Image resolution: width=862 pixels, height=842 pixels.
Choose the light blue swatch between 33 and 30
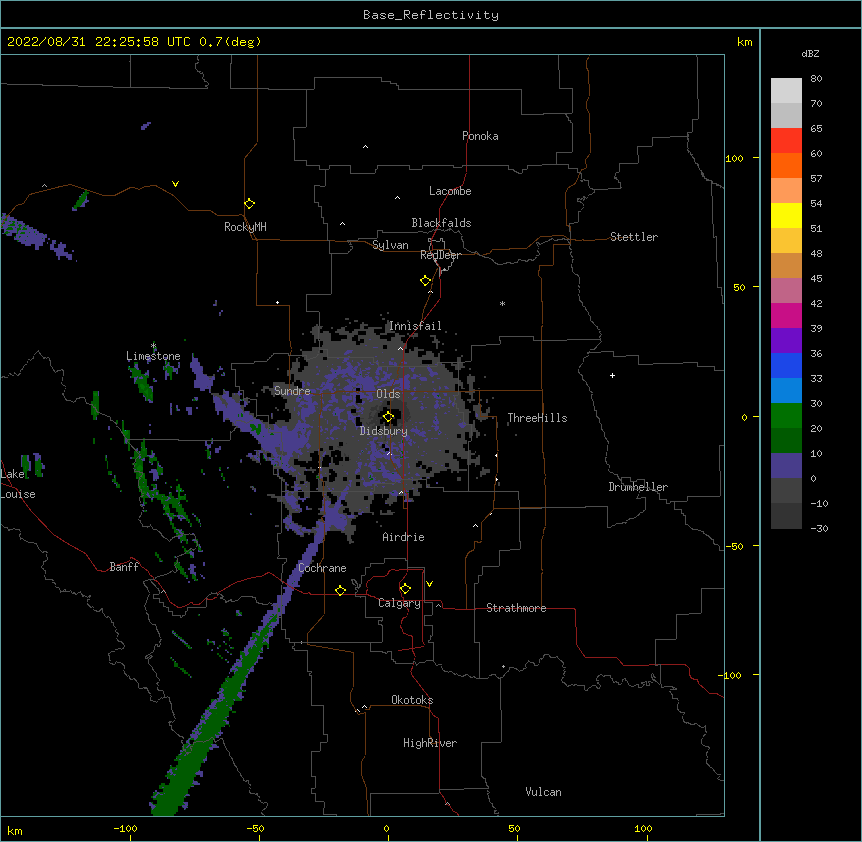[786, 391]
